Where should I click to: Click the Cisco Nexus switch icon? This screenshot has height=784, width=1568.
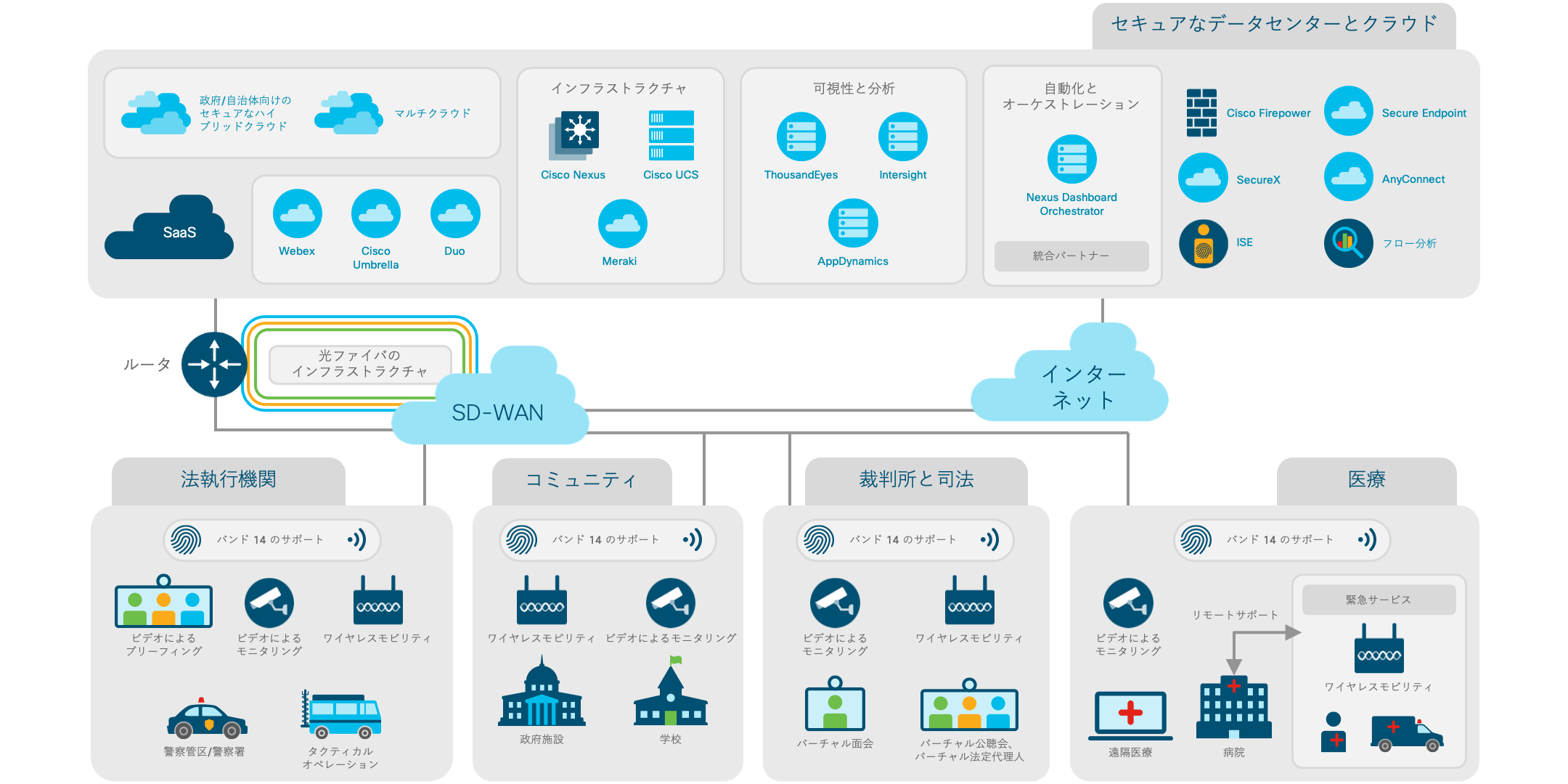click(573, 136)
